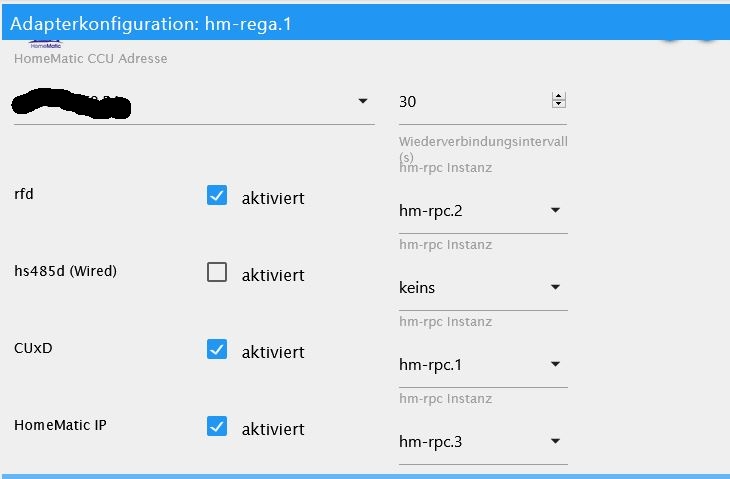Click the 'aktiviert' label beside HomeMatic IP

click(273, 429)
